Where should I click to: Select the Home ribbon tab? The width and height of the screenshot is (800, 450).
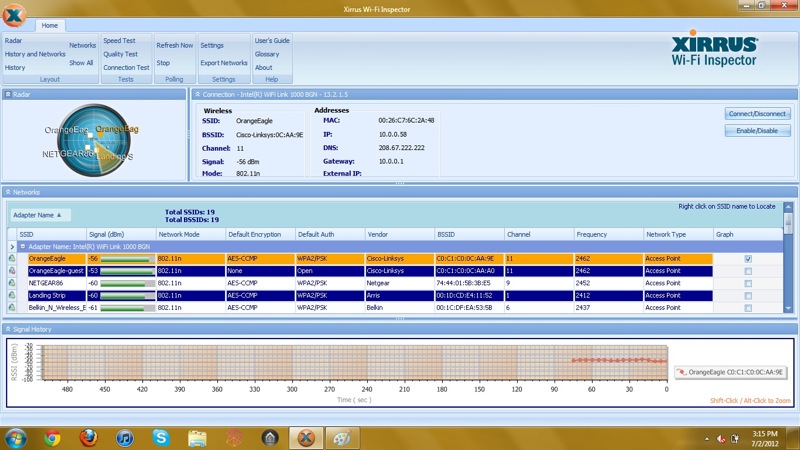point(49,26)
